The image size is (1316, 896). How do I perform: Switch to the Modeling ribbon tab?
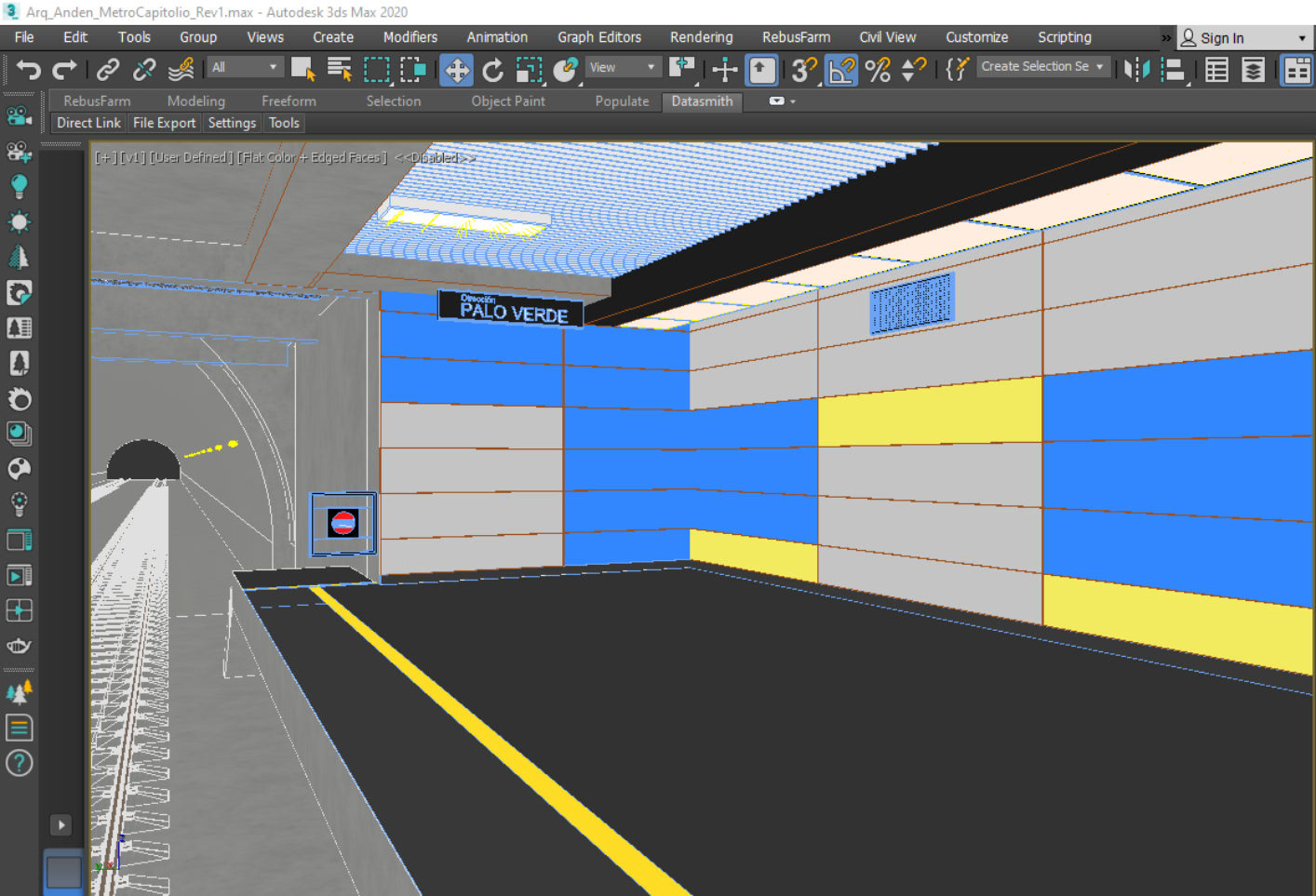click(196, 101)
